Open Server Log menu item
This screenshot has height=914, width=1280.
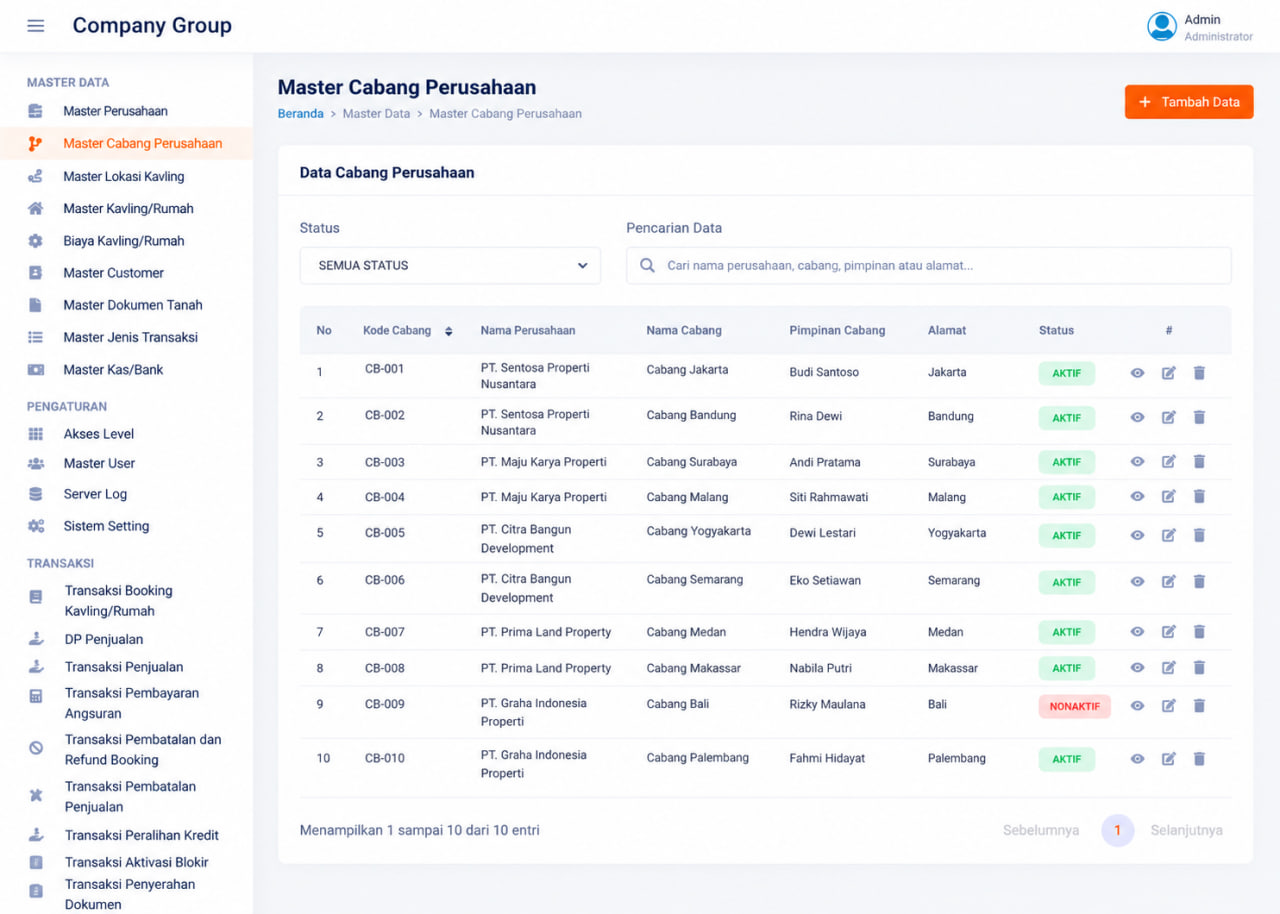[95, 494]
